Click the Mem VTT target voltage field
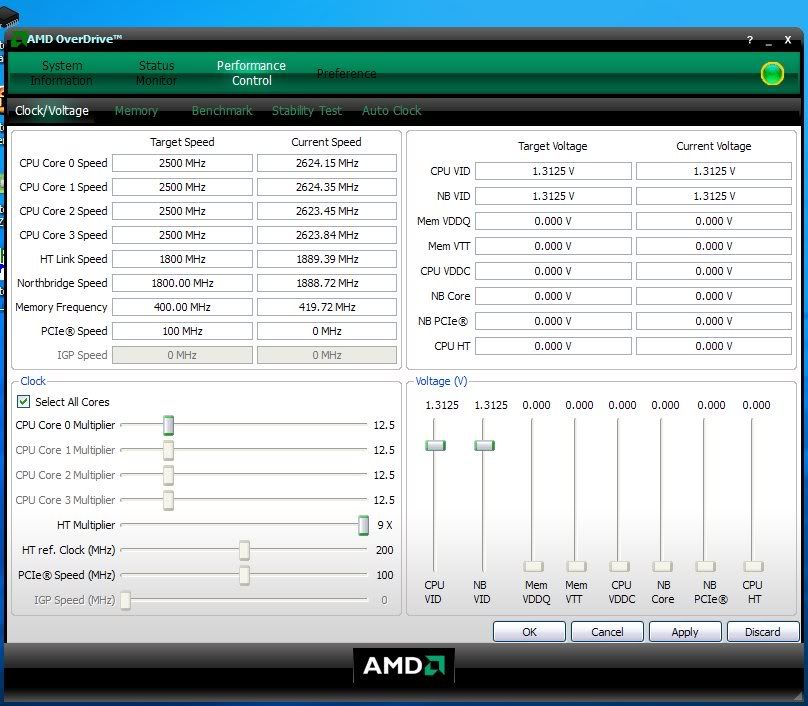This screenshot has width=808, height=706. point(553,246)
